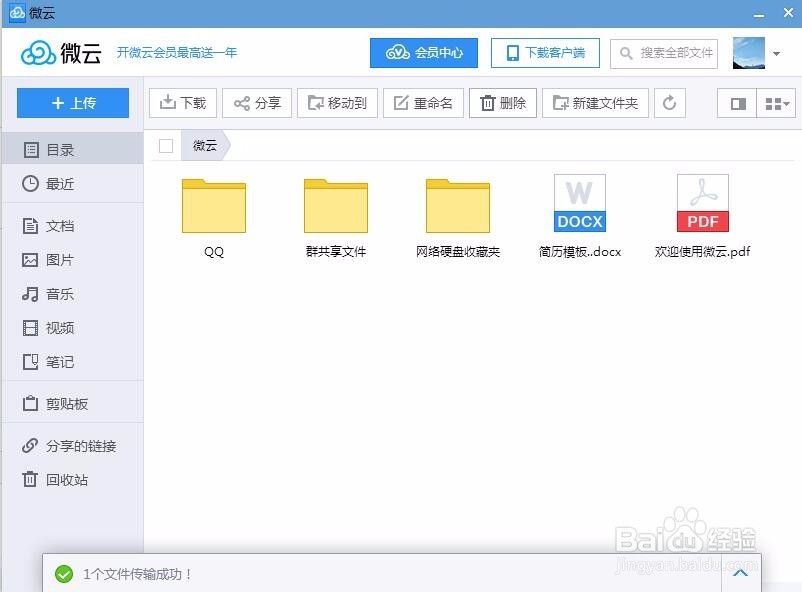802x592 pixels.
Task: Open Shared Links (分享的链接) in sidebar
Action: (73, 446)
